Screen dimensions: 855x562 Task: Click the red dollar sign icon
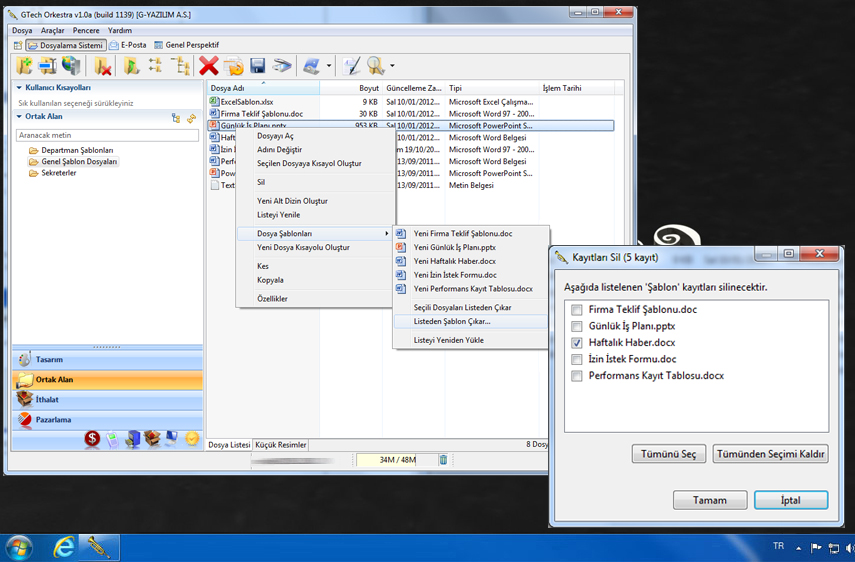pyautogui.click(x=92, y=438)
